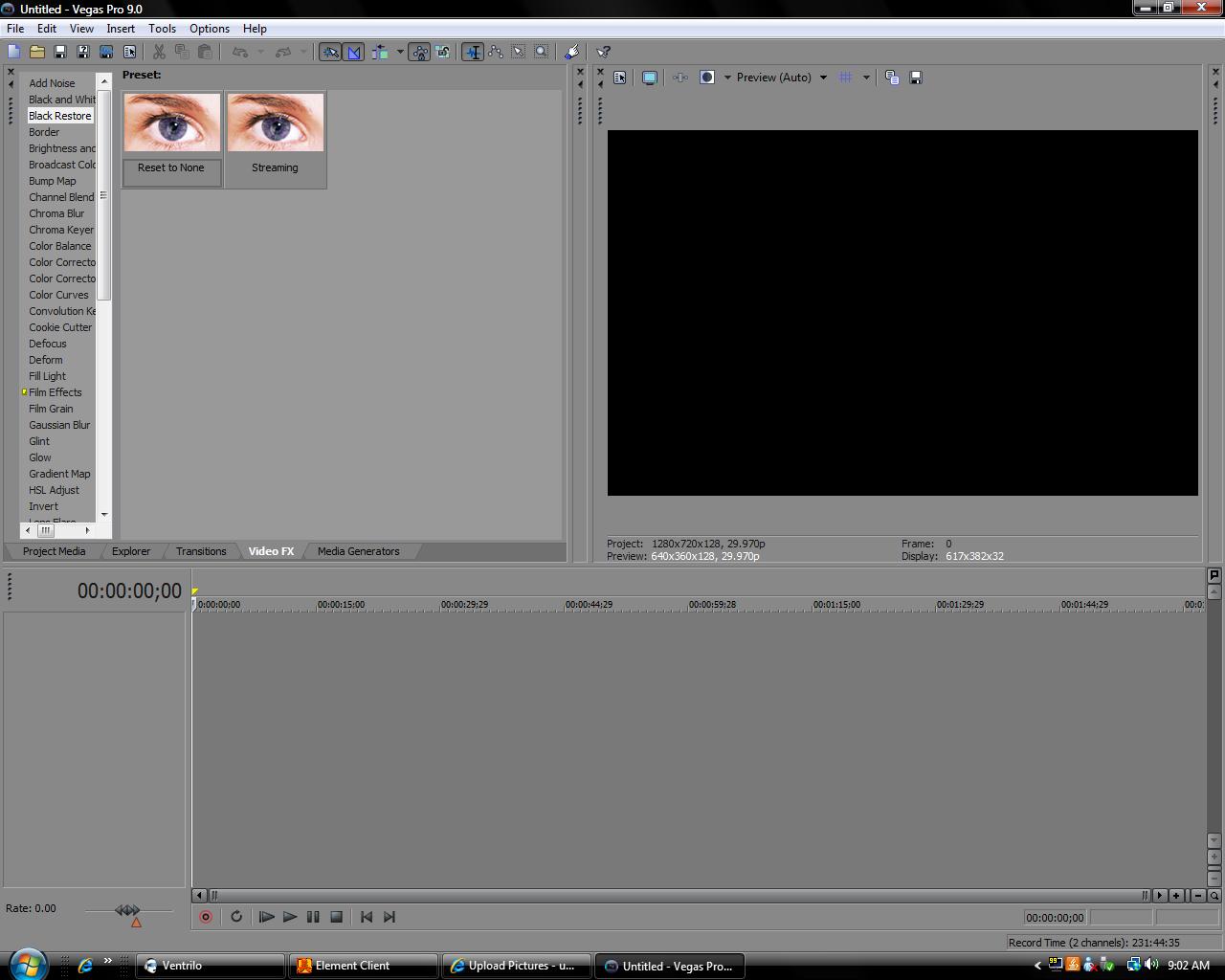This screenshot has height=980, width=1225.
Task: Select Bump Map effect
Action: click(53, 181)
